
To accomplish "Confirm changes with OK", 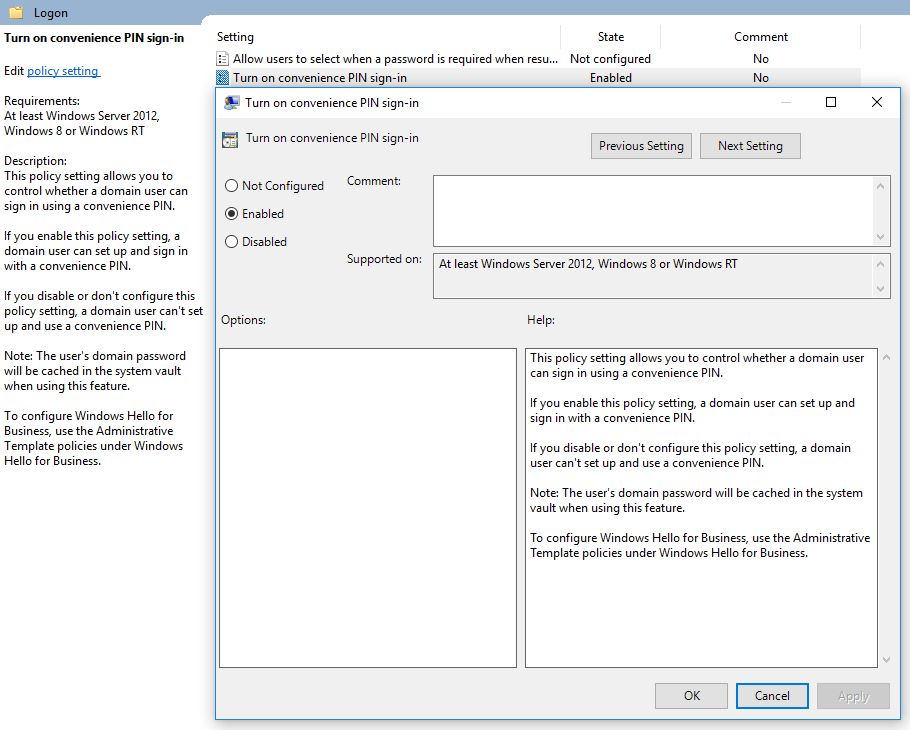I will (x=691, y=696).
